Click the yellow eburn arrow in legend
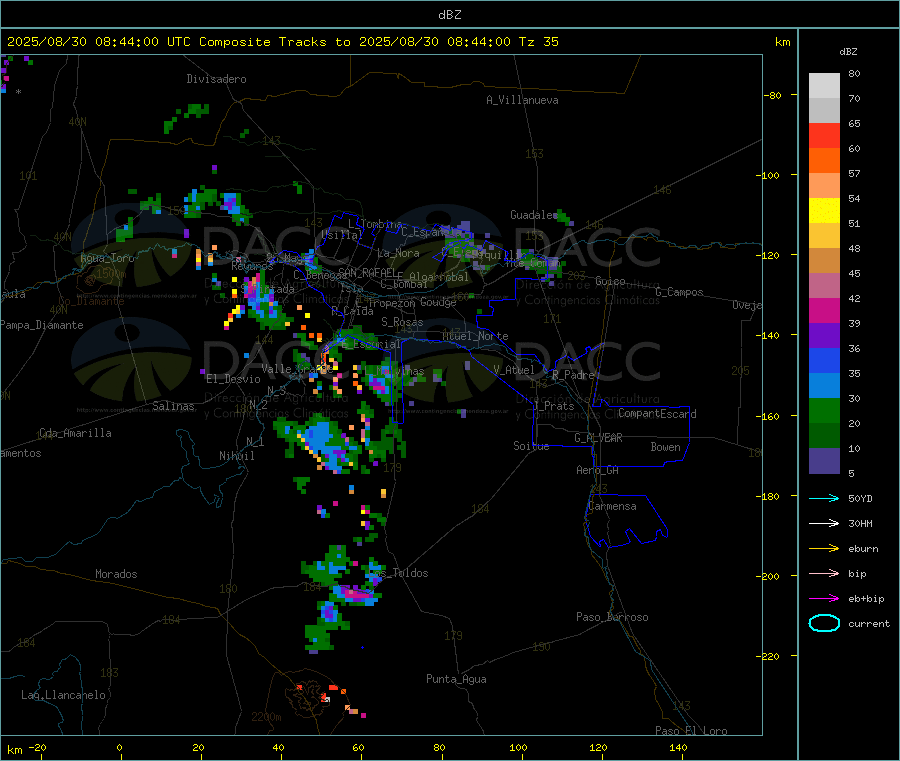 coord(824,549)
